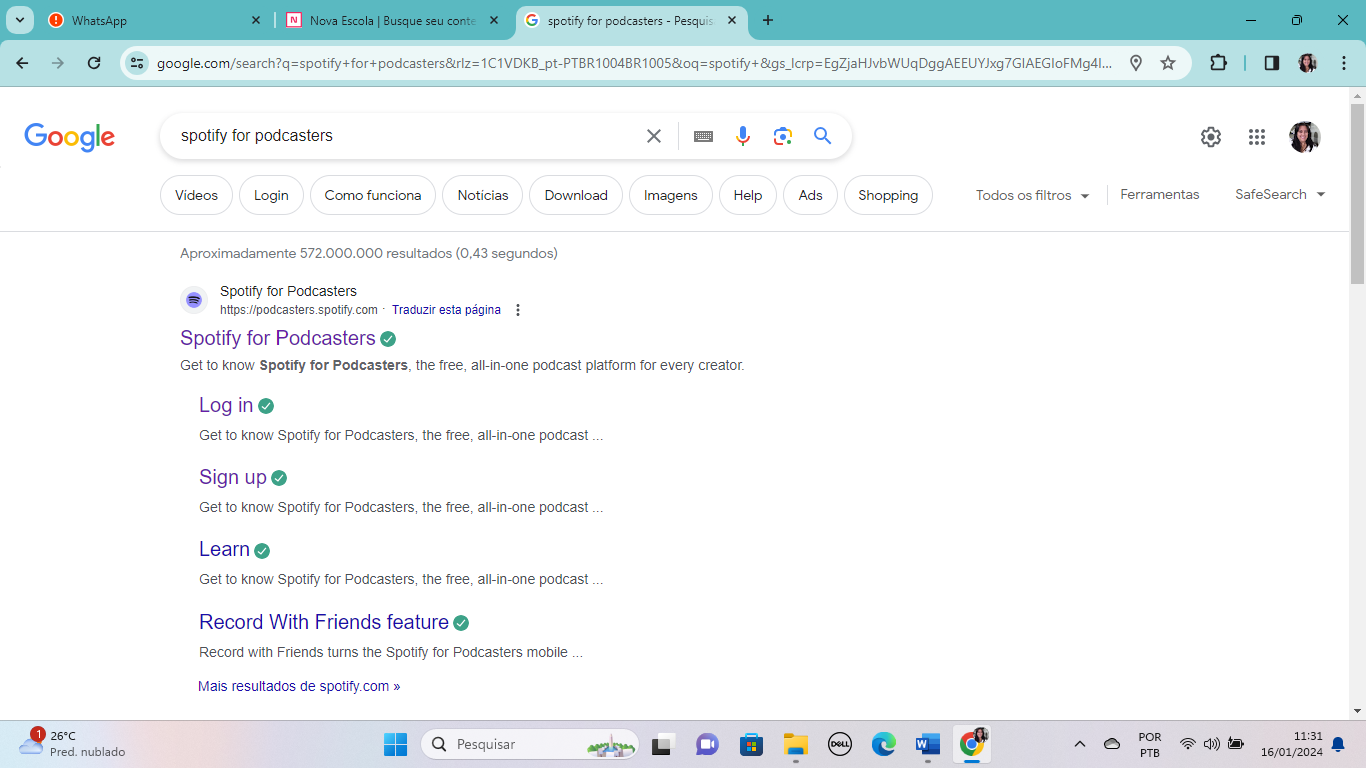Open Record With Friends feature link
This screenshot has height=768, width=1366.
(324, 622)
